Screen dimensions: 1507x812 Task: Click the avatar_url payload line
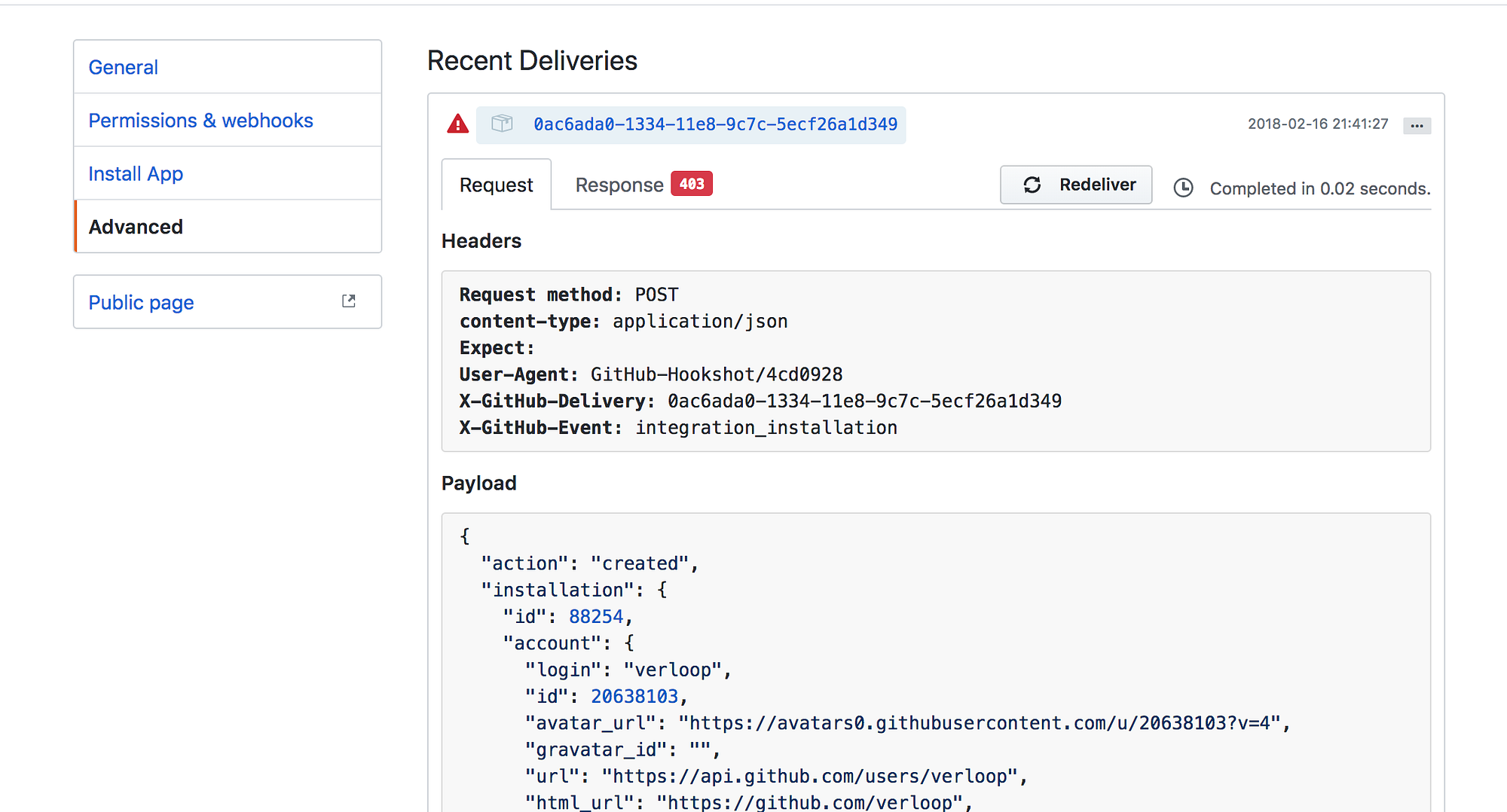tap(908, 723)
